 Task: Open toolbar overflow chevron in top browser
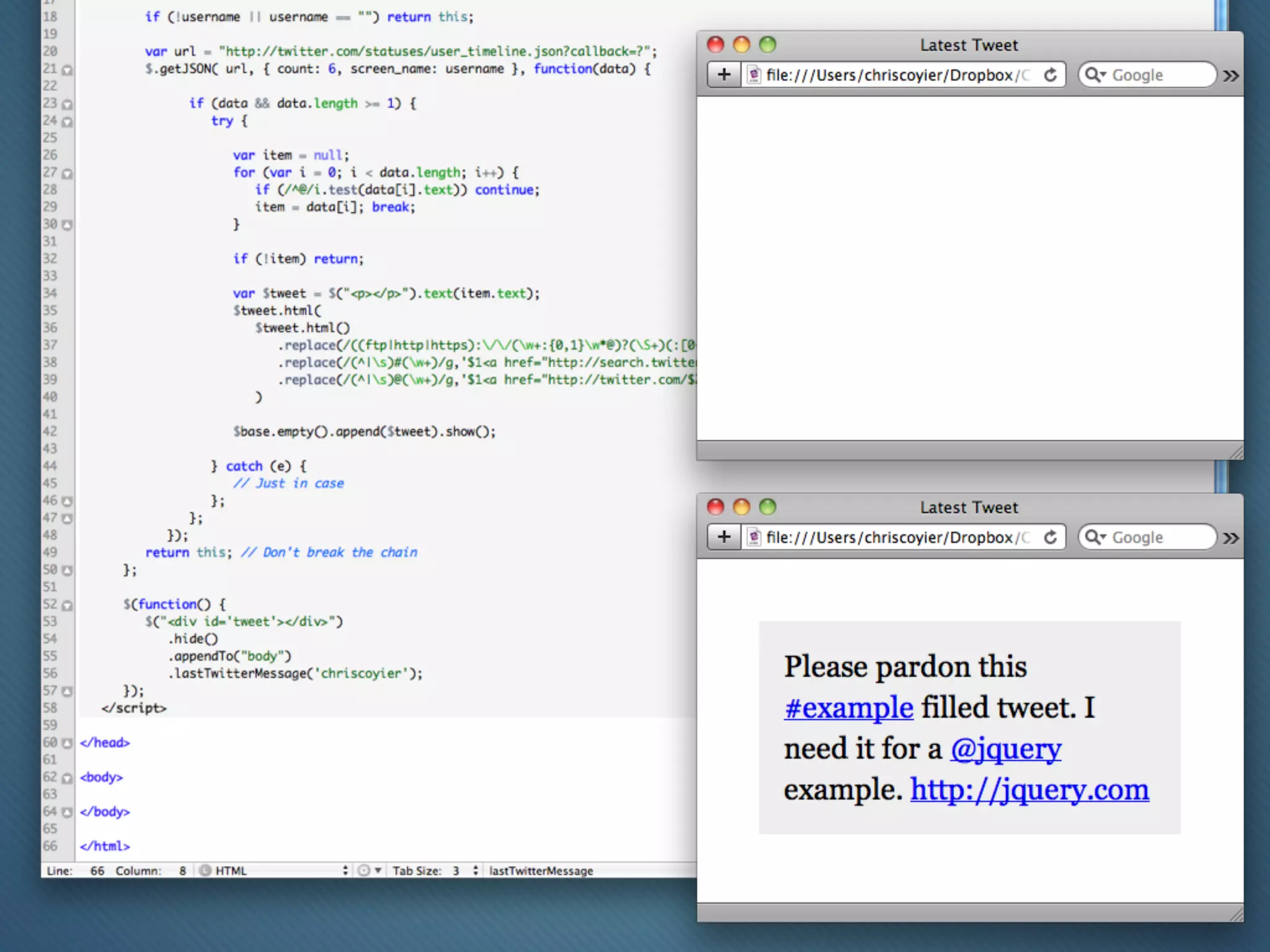click(x=1231, y=76)
